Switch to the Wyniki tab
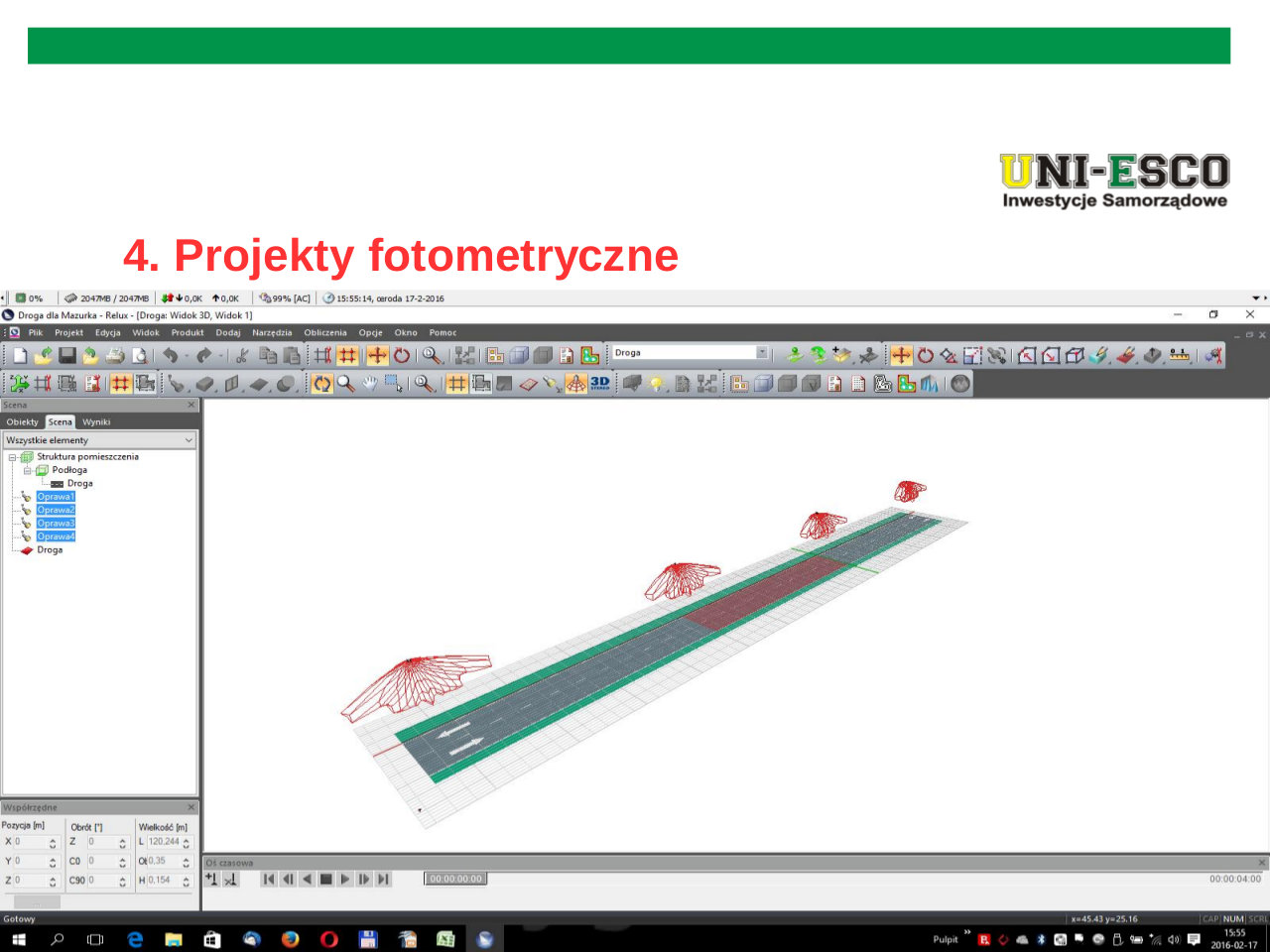Screen dimensions: 1270x952 pyautogui.click(x=96, y=421)
